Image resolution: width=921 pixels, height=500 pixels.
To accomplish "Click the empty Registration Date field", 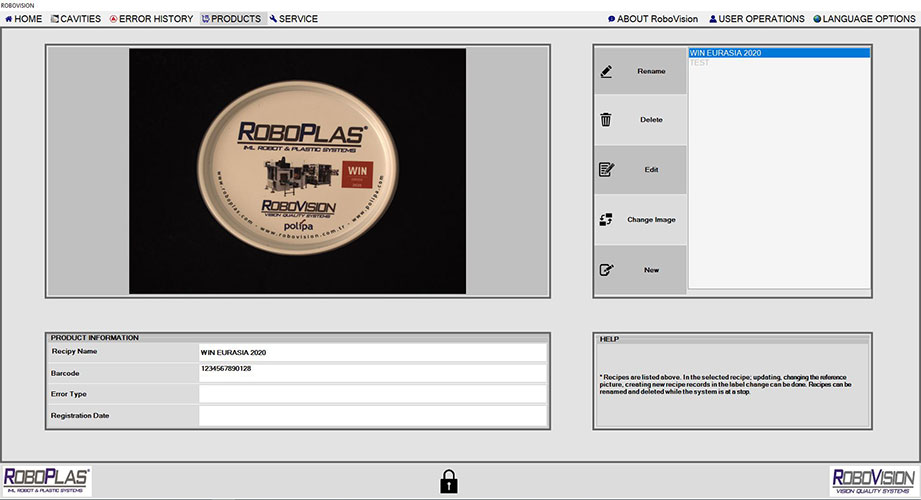I will click(x=372, y=415).
